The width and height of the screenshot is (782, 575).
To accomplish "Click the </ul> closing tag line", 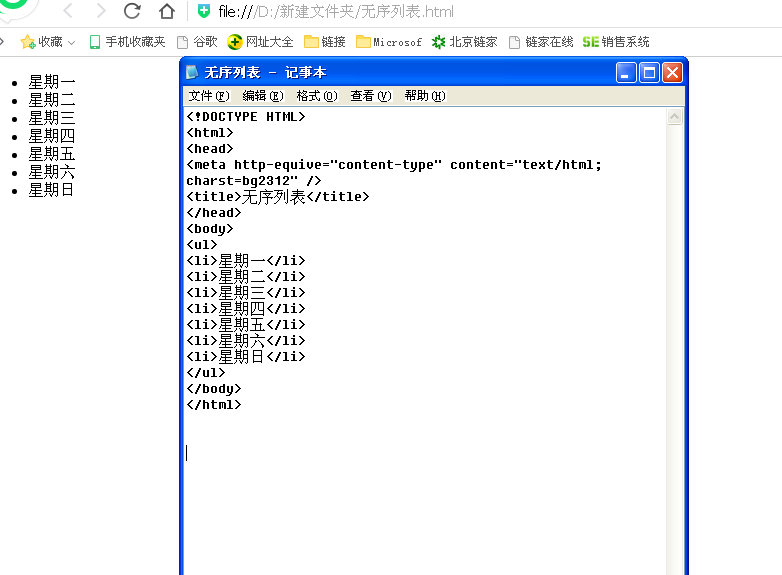I will pyautogui.click(x=206, y=373).
